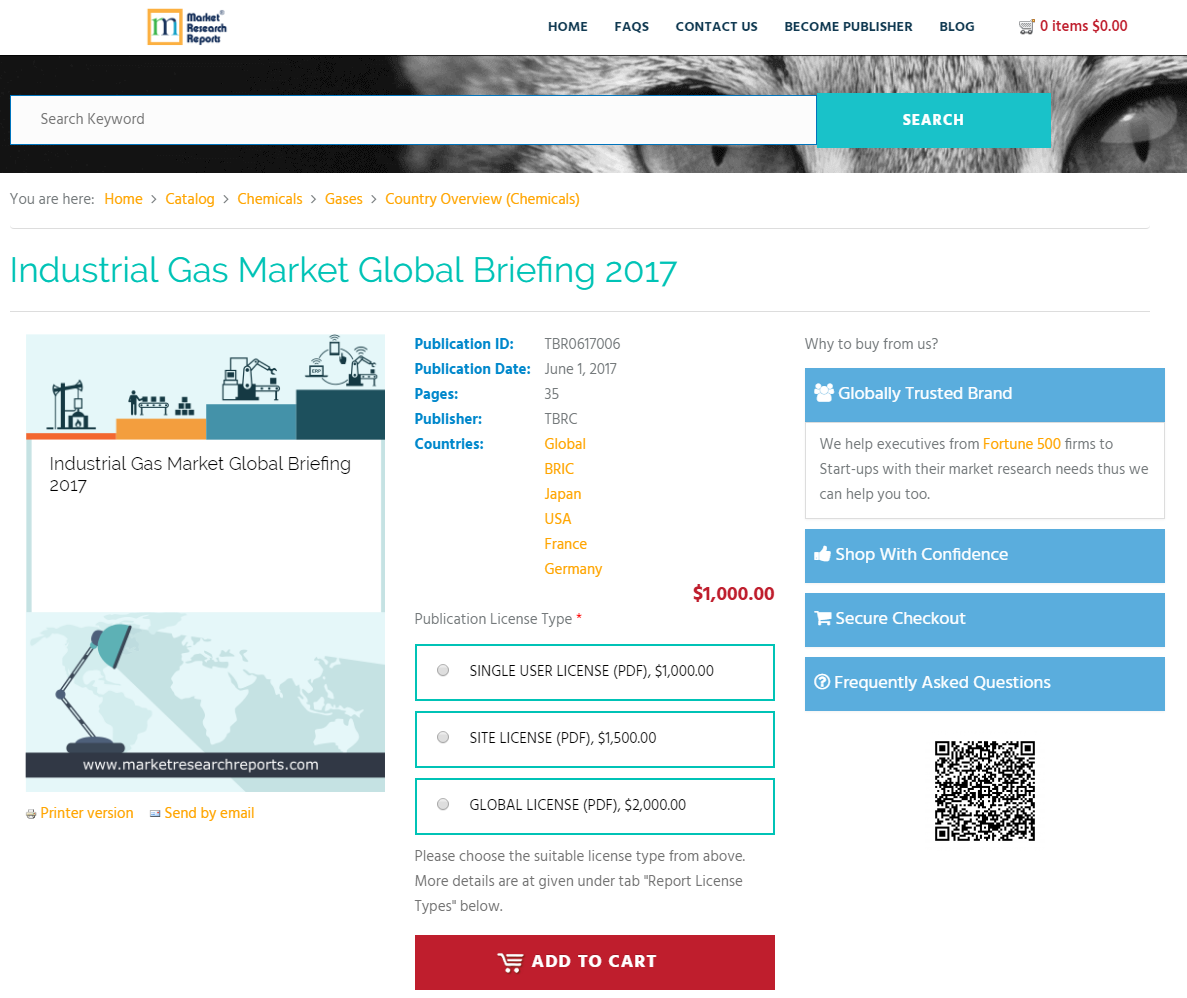Viewport: 1187px width, 998px height.
Task: Click the ADD TO CART button
Action: pos(594,962)
